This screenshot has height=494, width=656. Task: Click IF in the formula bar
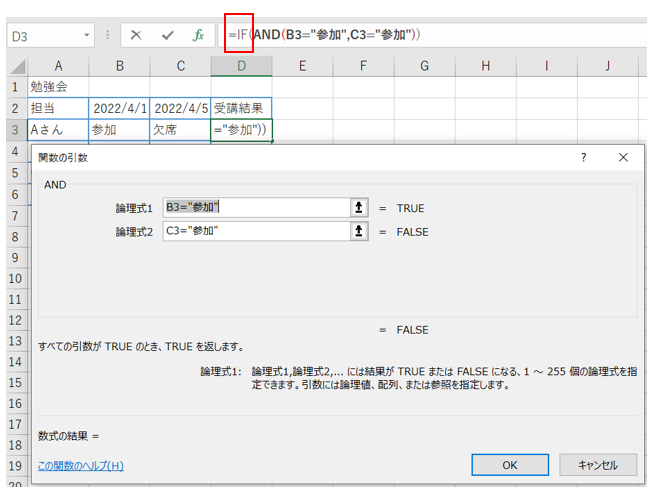point(240,35)
